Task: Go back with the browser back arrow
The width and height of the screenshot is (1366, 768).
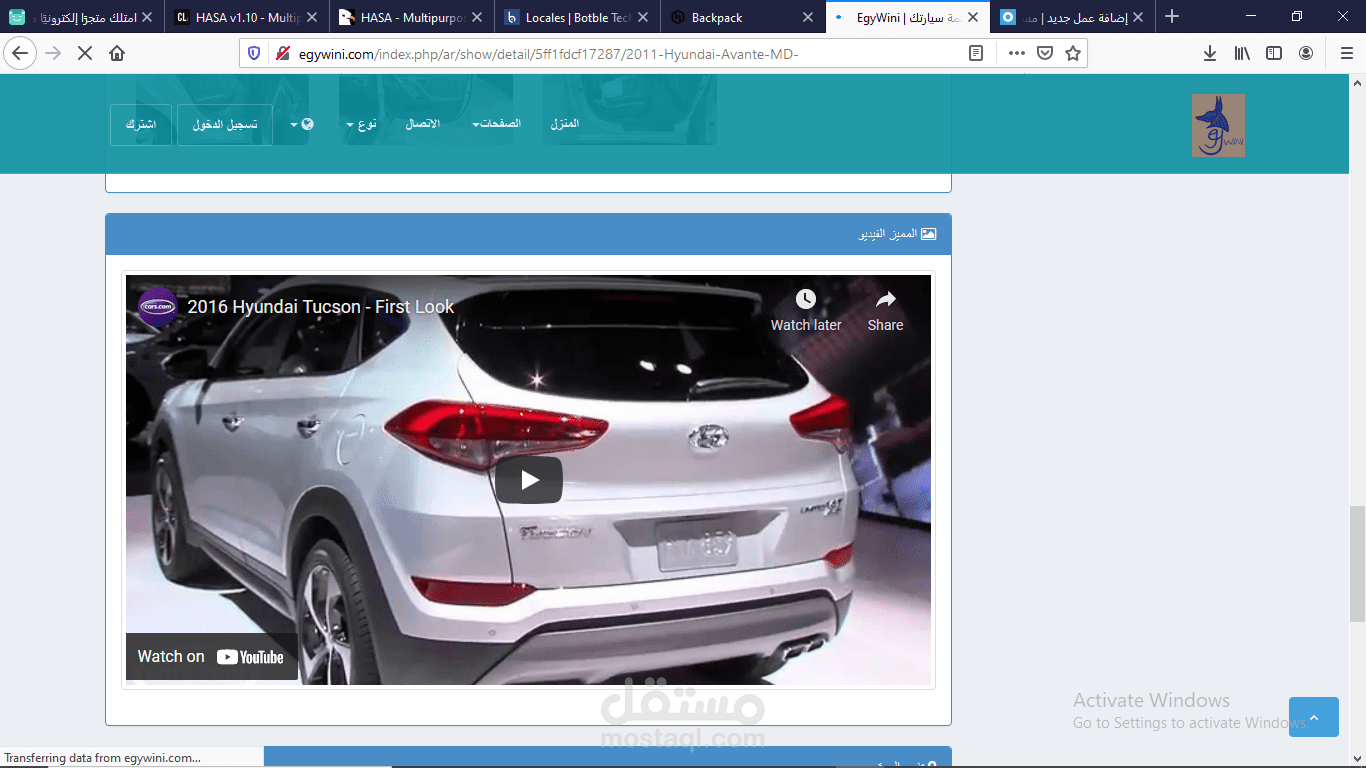Action: [x=20, y=53]
